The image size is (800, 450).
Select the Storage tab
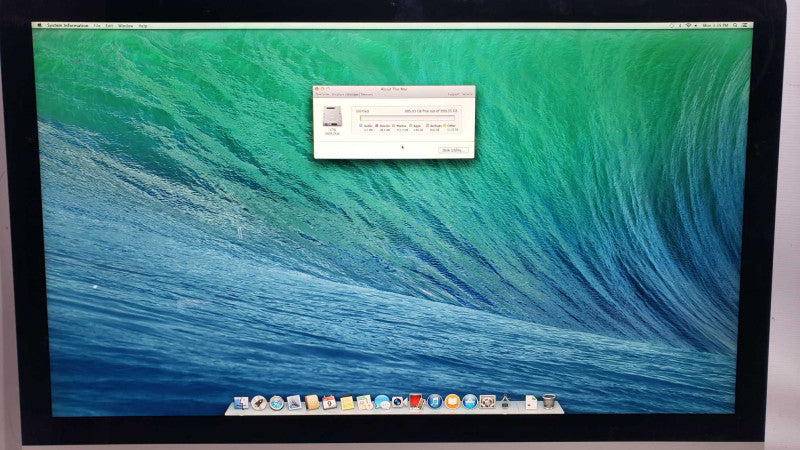pyautogui.click(x=353, y=94)
